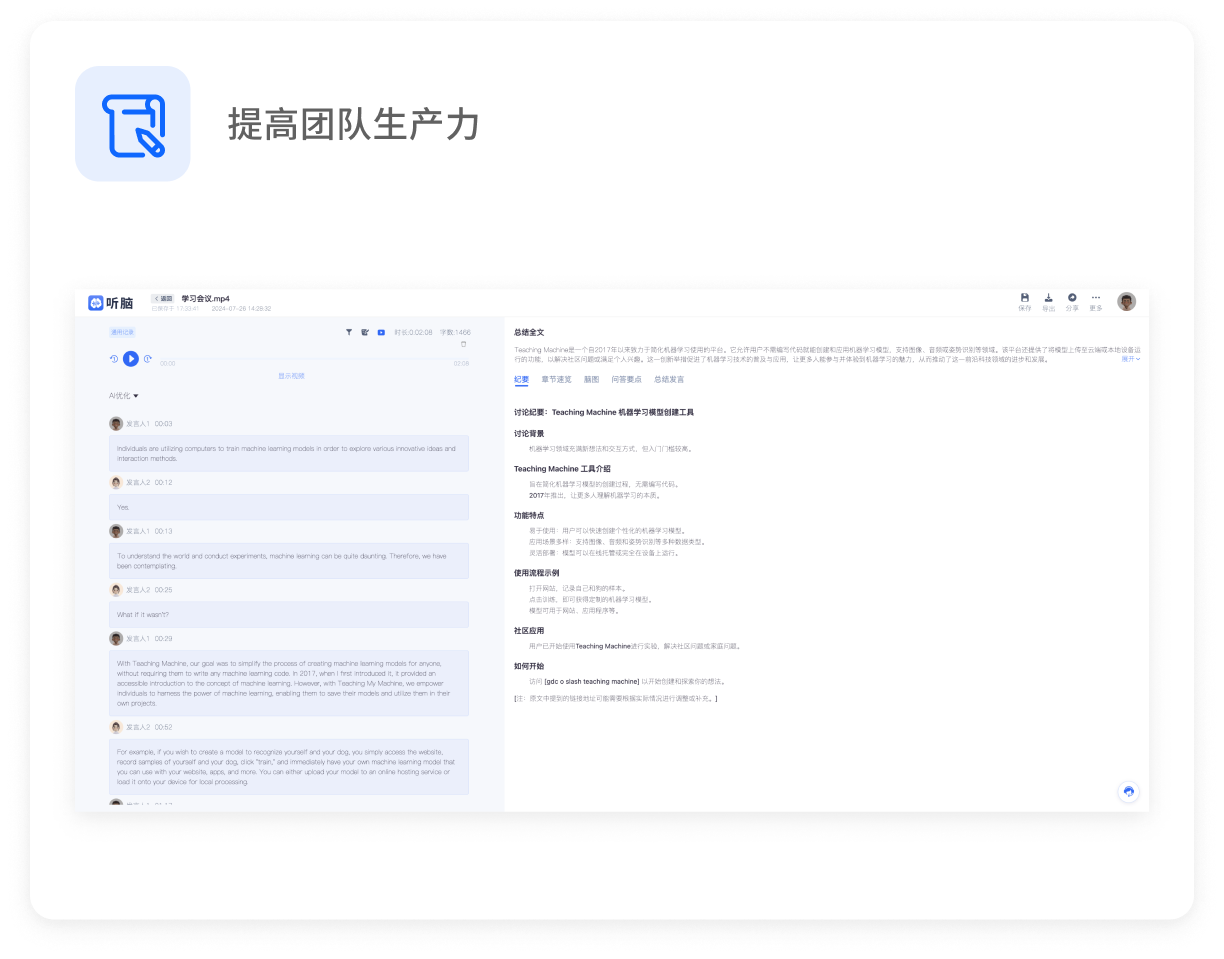Click the edit transcript pencil icon

365,332
